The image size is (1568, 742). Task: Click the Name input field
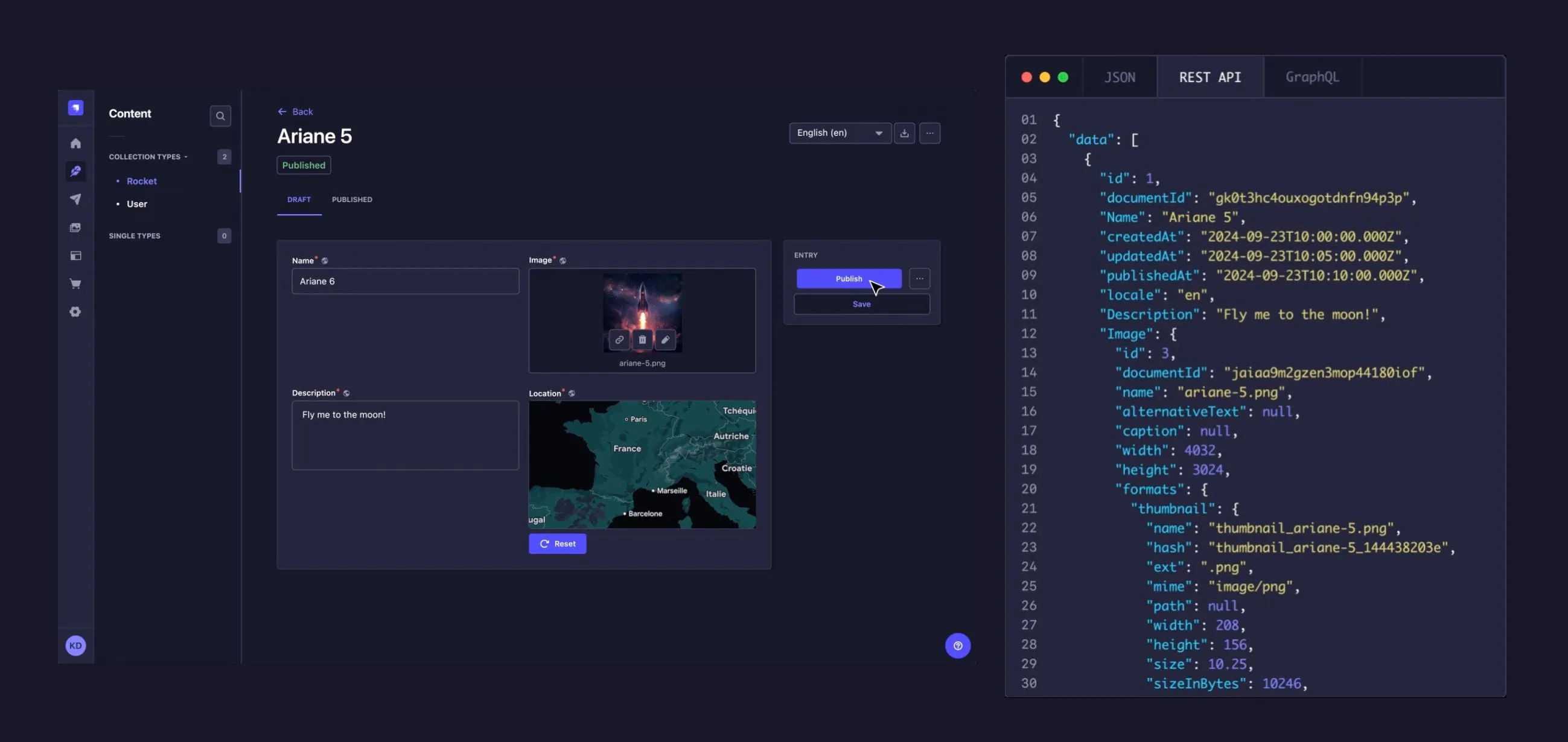point(406,281)
